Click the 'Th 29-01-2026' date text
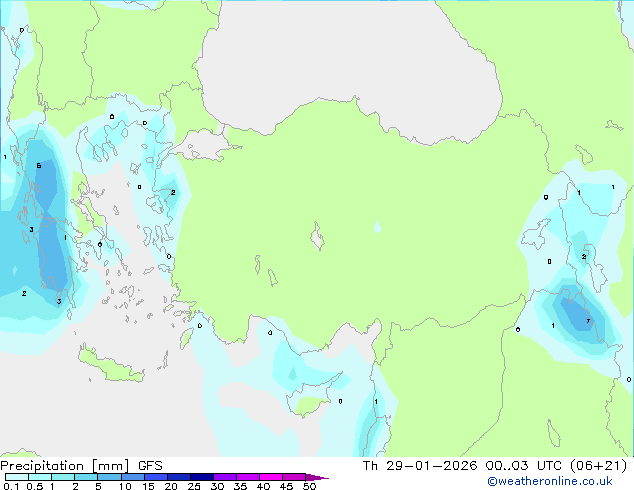634x490 pixels. (420, 466)
